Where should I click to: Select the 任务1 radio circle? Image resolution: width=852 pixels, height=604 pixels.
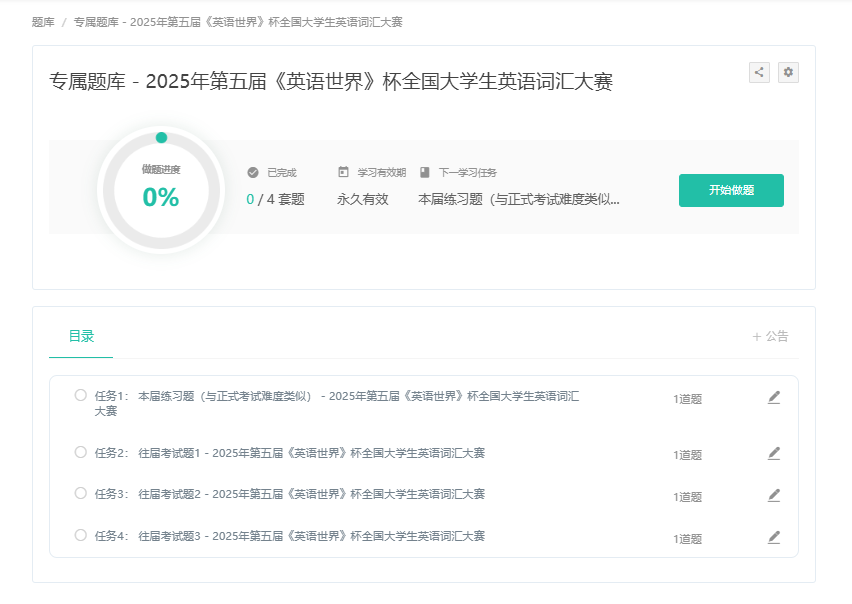(81, 395)
